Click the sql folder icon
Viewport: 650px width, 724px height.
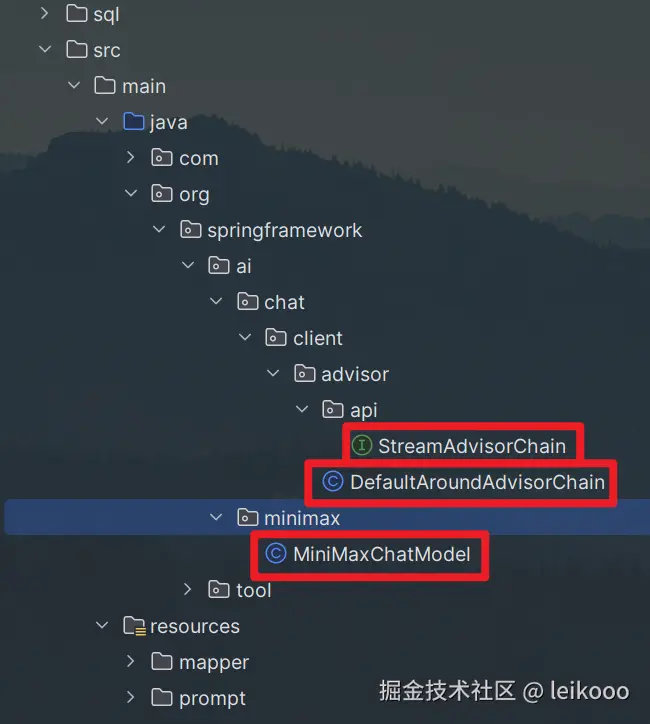click(x=77, y=13)
